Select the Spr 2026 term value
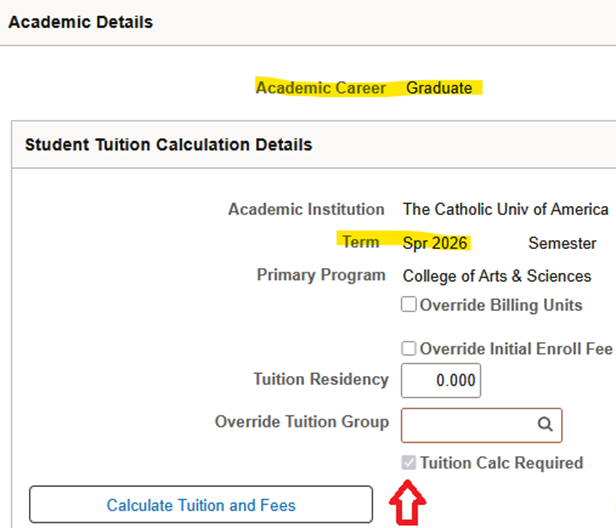Viewport: 616px width, 528px height. [x=435, y=243]
